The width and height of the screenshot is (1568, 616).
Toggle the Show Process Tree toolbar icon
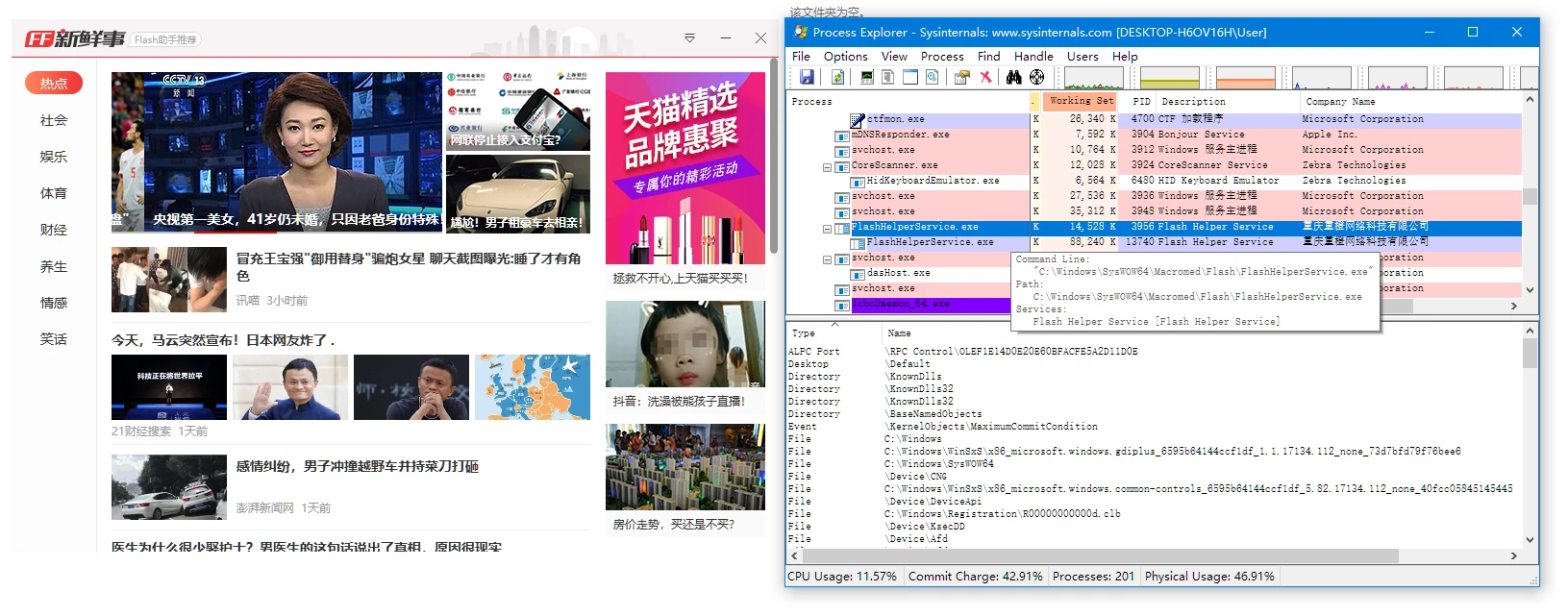click(x=887, y=77)
